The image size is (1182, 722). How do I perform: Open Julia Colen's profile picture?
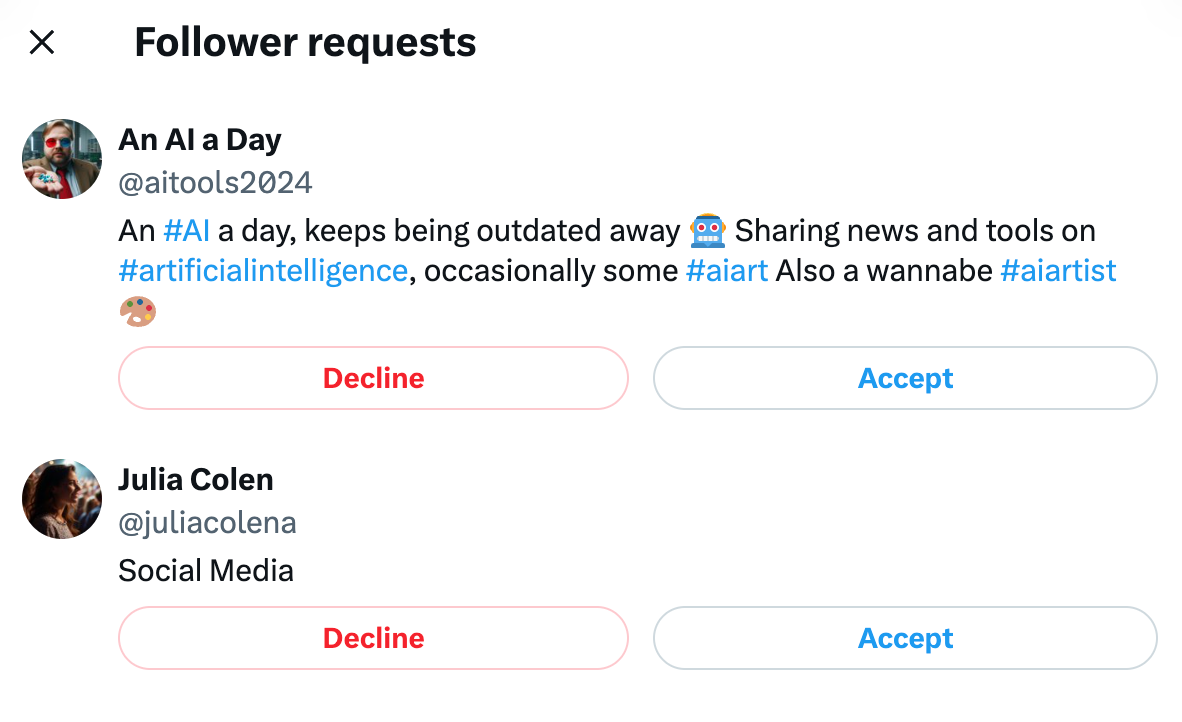pos(61,499)
